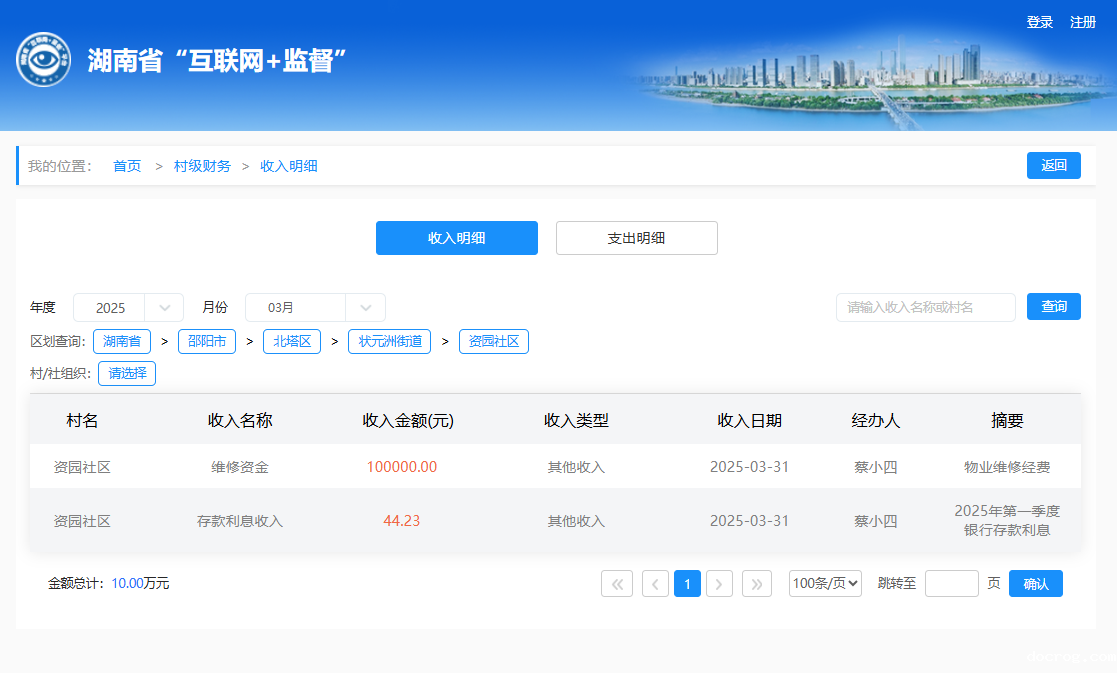Click the eye logo in header
Screen dimensions: 1117x673
(43, 59)
